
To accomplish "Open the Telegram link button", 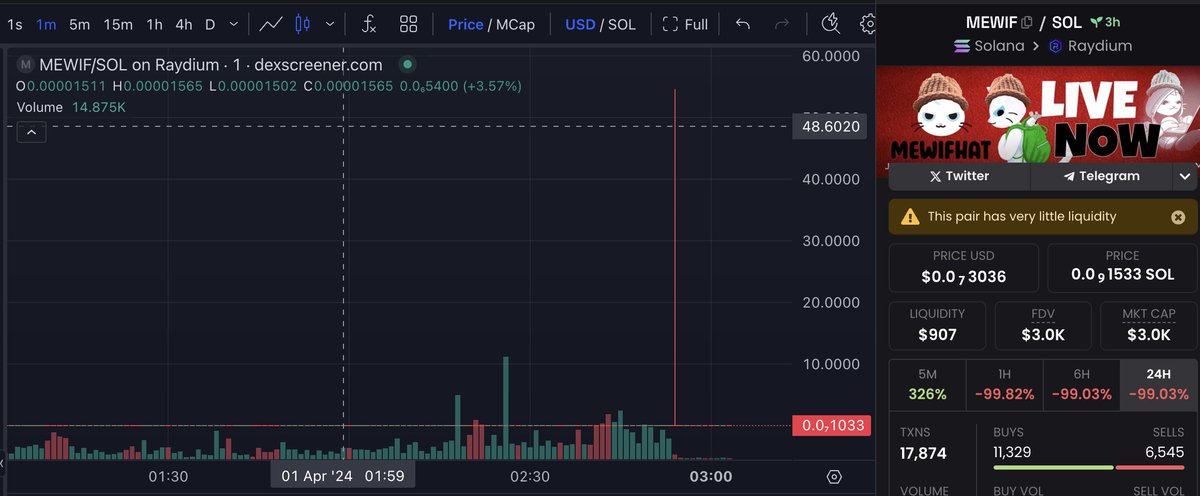I will tap(1101, 176).
